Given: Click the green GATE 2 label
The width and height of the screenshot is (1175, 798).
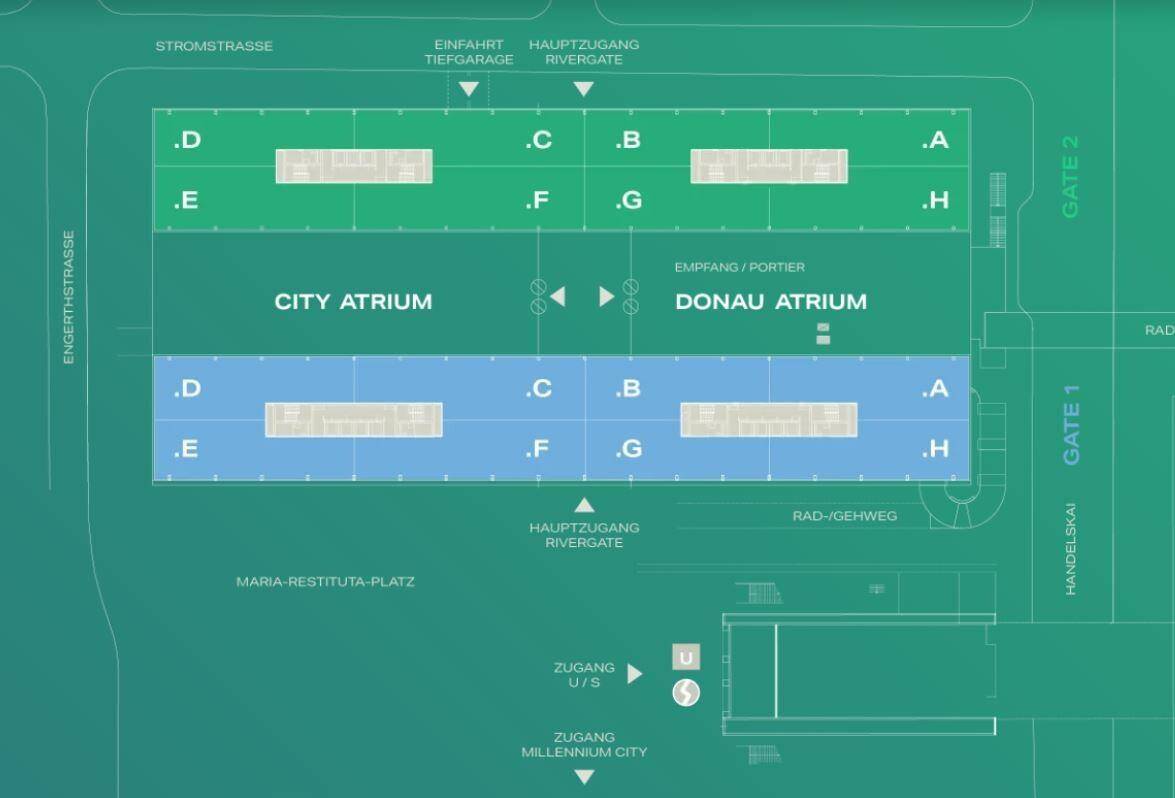Looking at the screenshot, I should (1070, 177).
